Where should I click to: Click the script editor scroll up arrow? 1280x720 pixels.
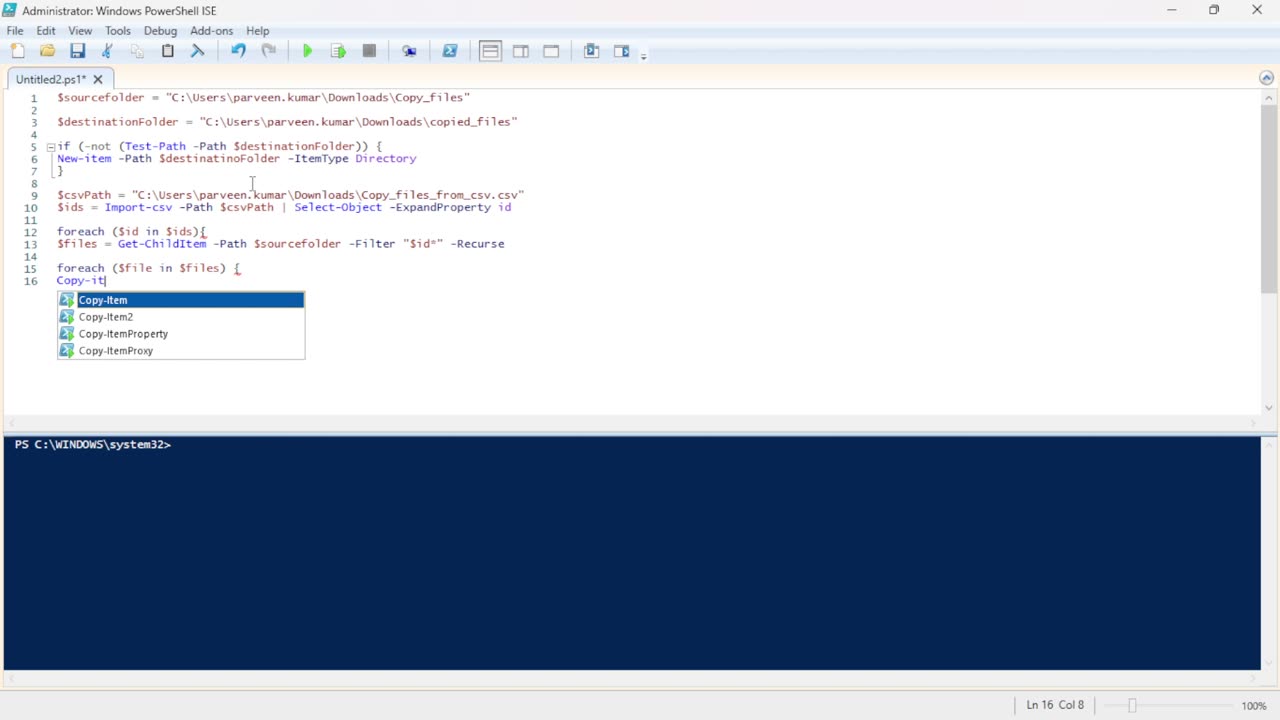tap(1269, 97)
